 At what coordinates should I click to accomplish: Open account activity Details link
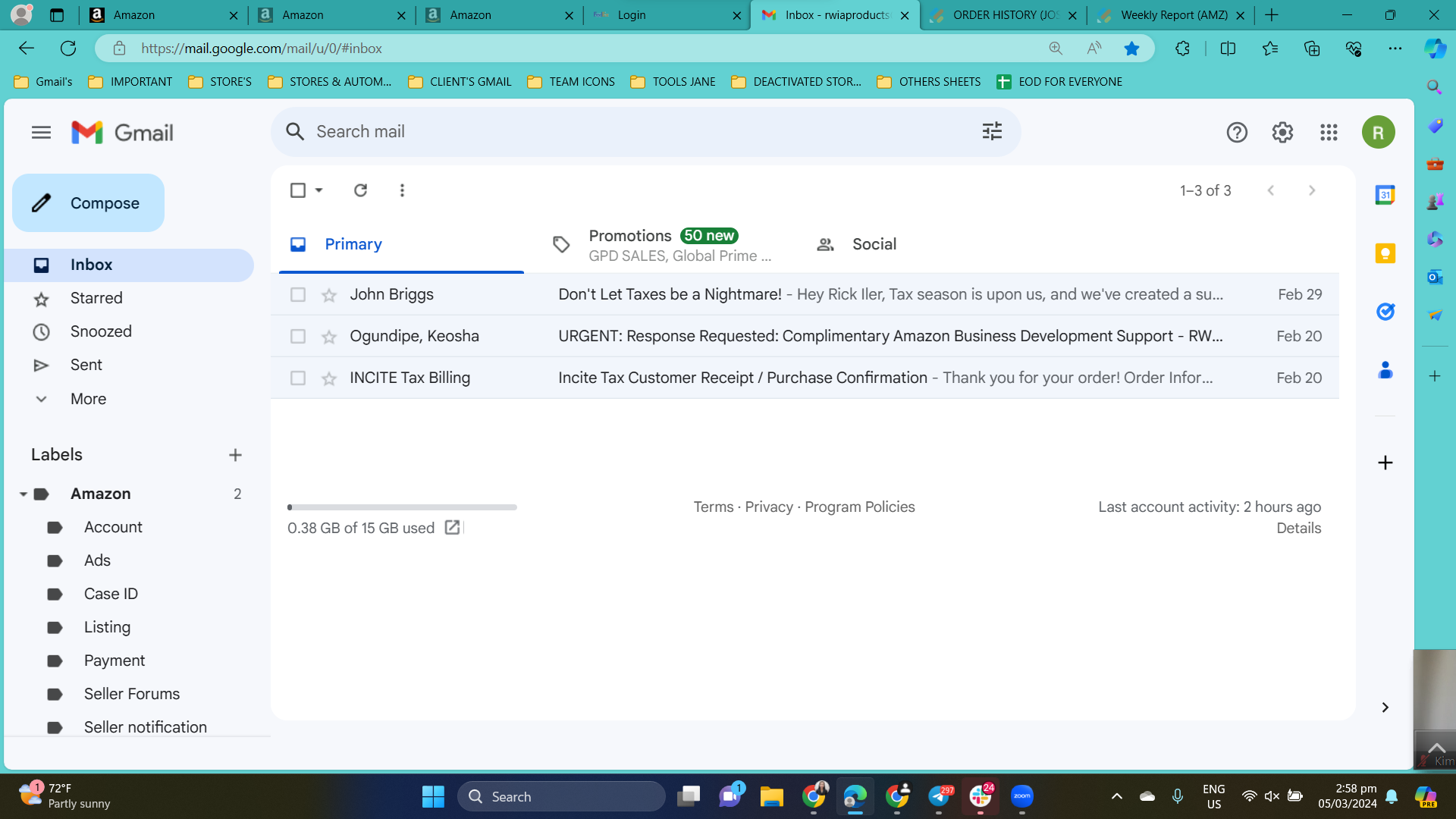coord(1298,529)
